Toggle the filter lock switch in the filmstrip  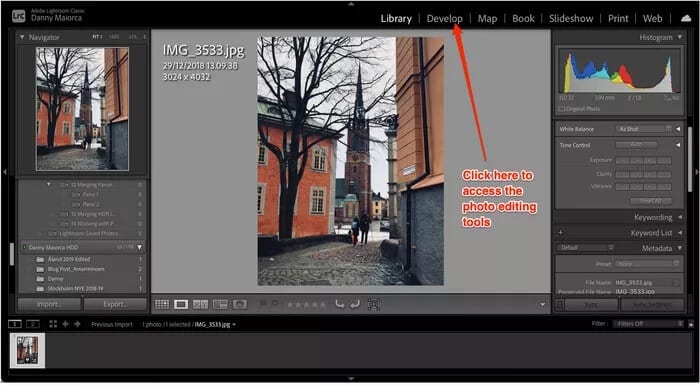click(691, 324)
